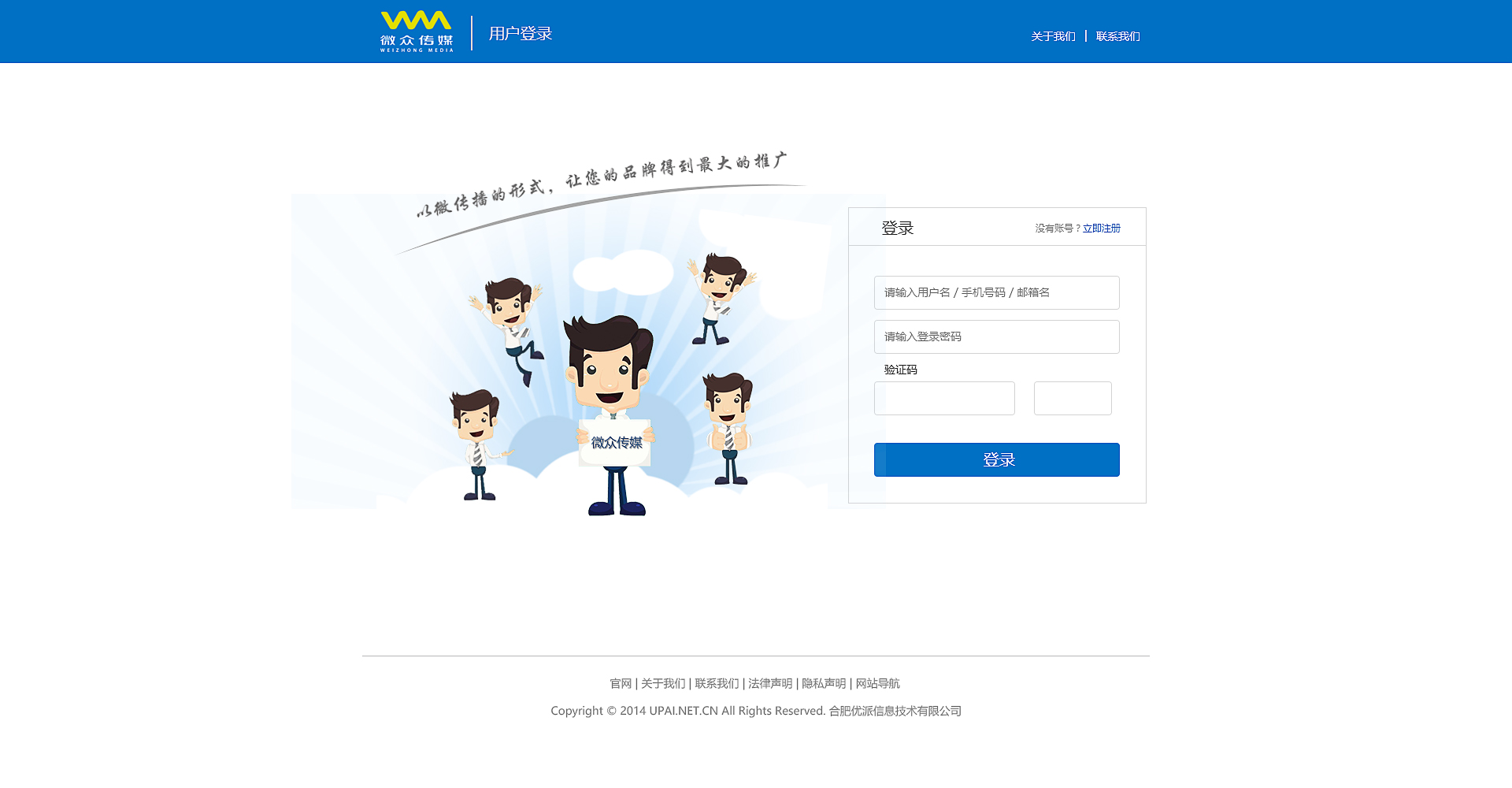The height and width of the screenshot is (788, 1512).
Task: Open footer 关于我们 link
Action: click(x=663, y=683)
